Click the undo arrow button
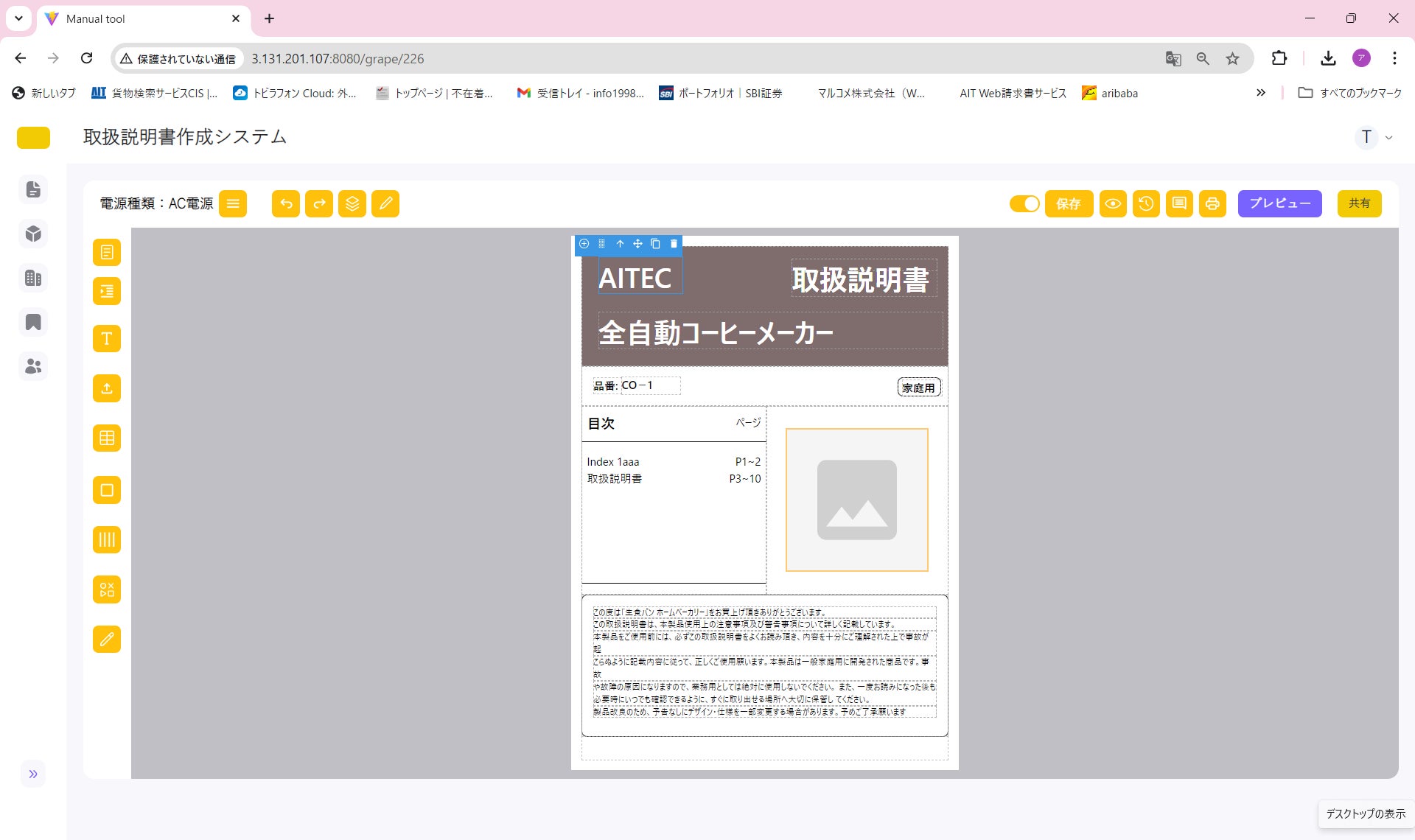The width and height of the screenshot is (1415, 840). click(286, 204)
